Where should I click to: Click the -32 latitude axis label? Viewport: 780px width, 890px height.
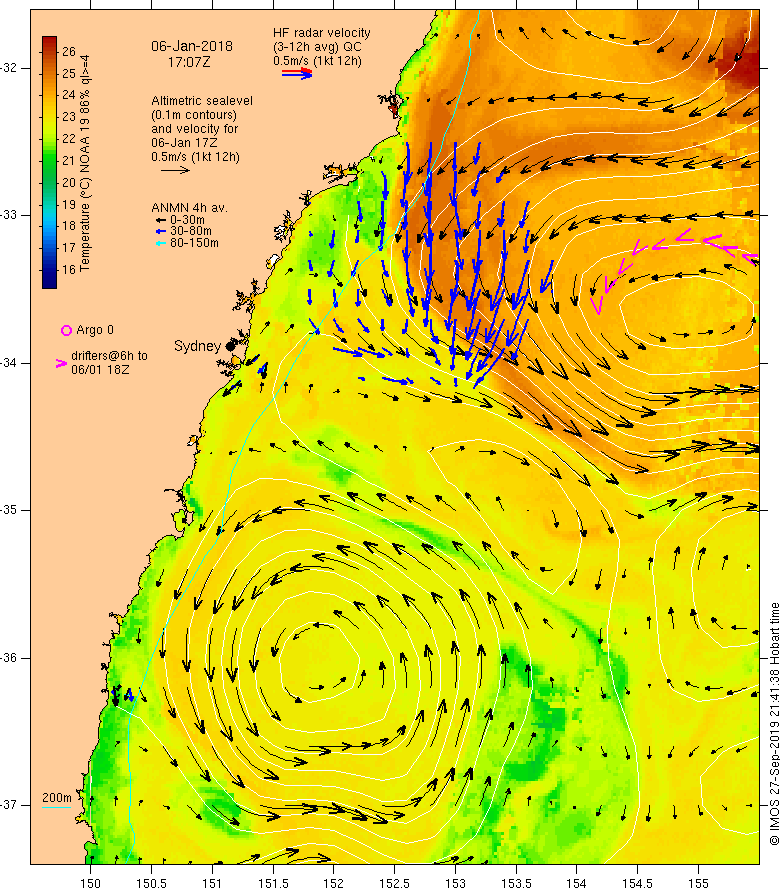[x=9, y=68]
